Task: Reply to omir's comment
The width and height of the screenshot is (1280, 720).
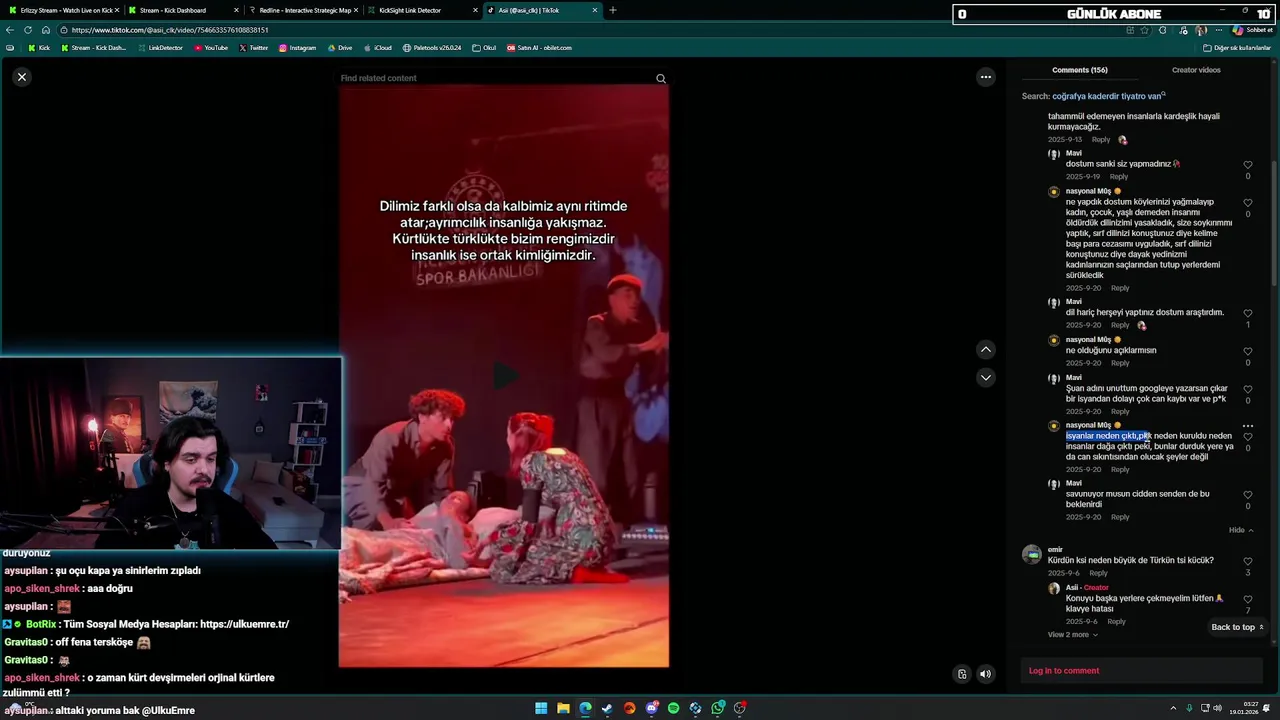Action: click(1098, 573)
